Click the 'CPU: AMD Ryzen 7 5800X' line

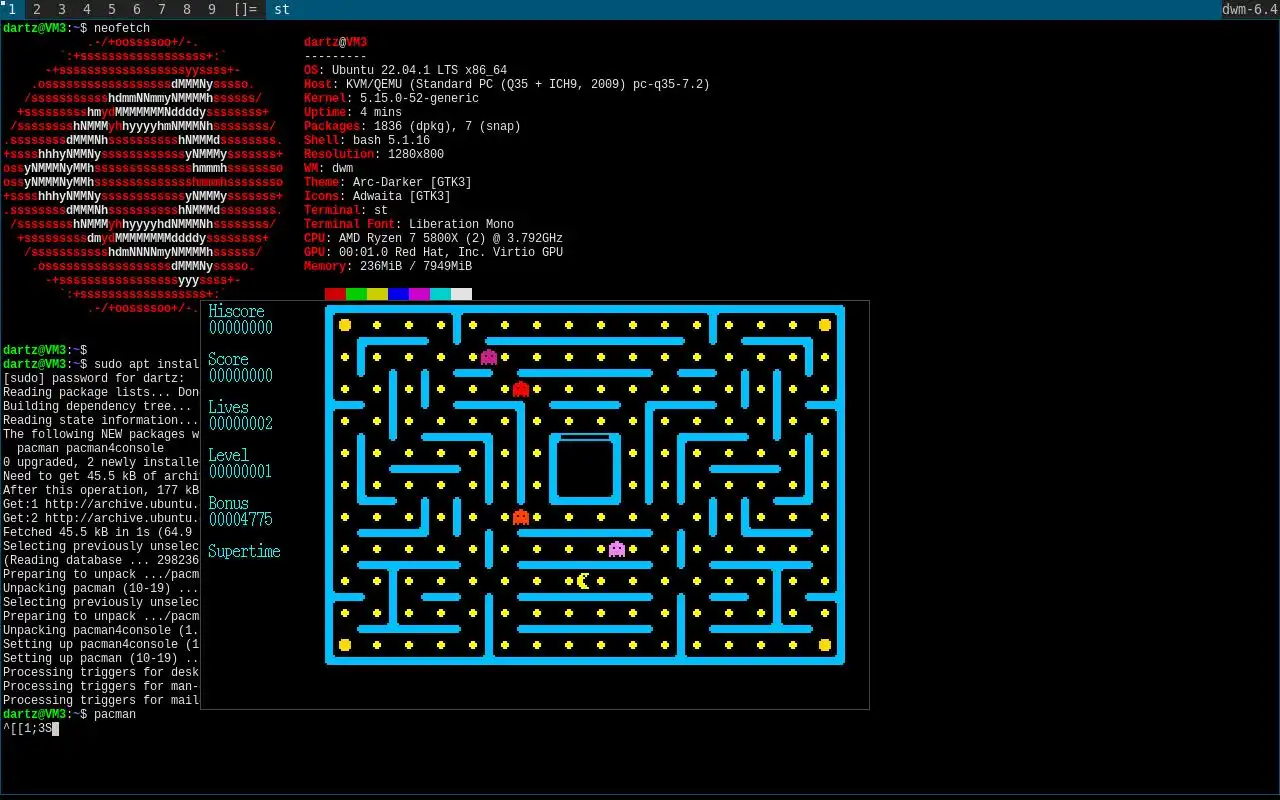point(433,238)
